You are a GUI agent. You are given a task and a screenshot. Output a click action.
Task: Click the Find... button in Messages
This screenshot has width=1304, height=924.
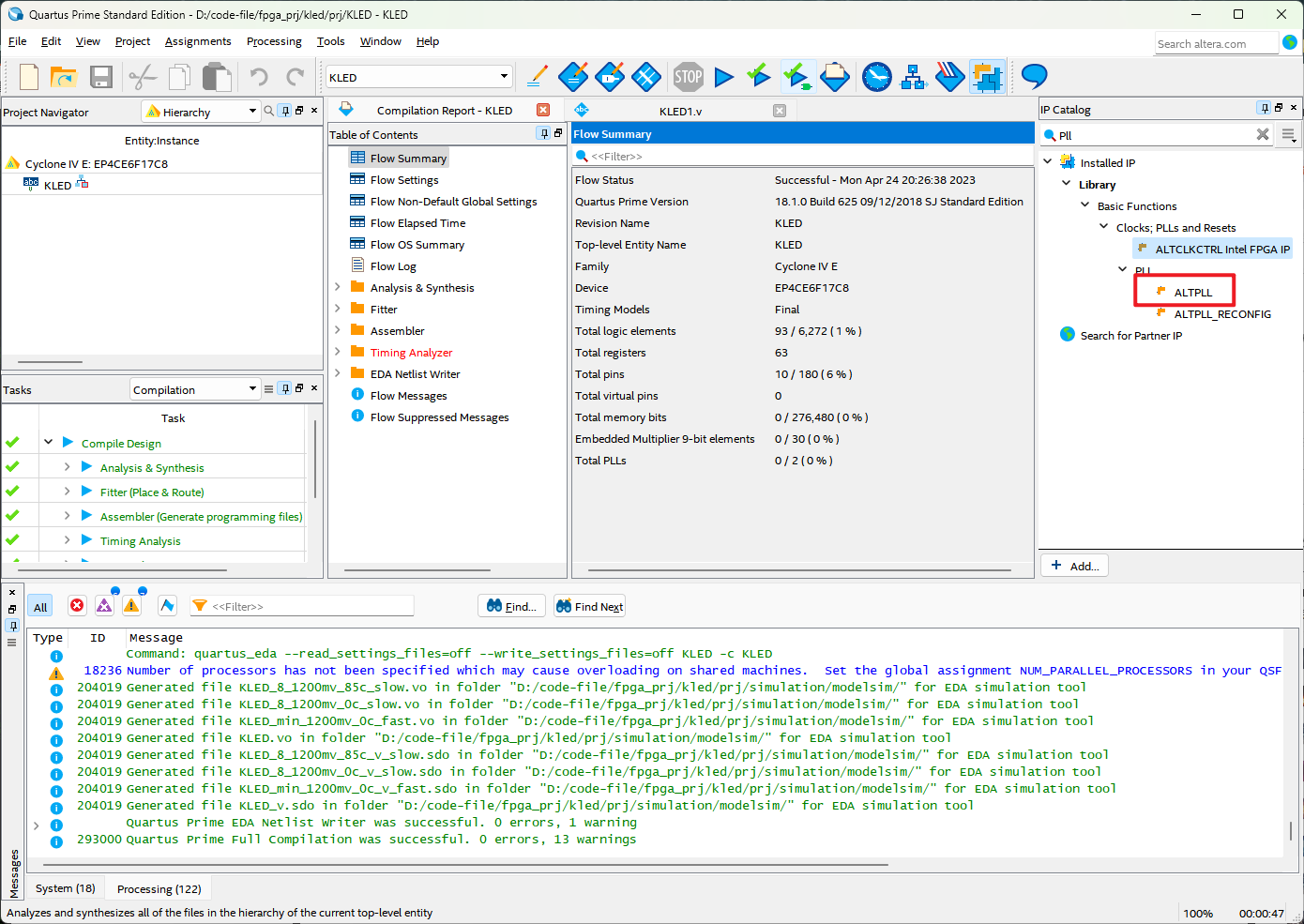point(512,606)
